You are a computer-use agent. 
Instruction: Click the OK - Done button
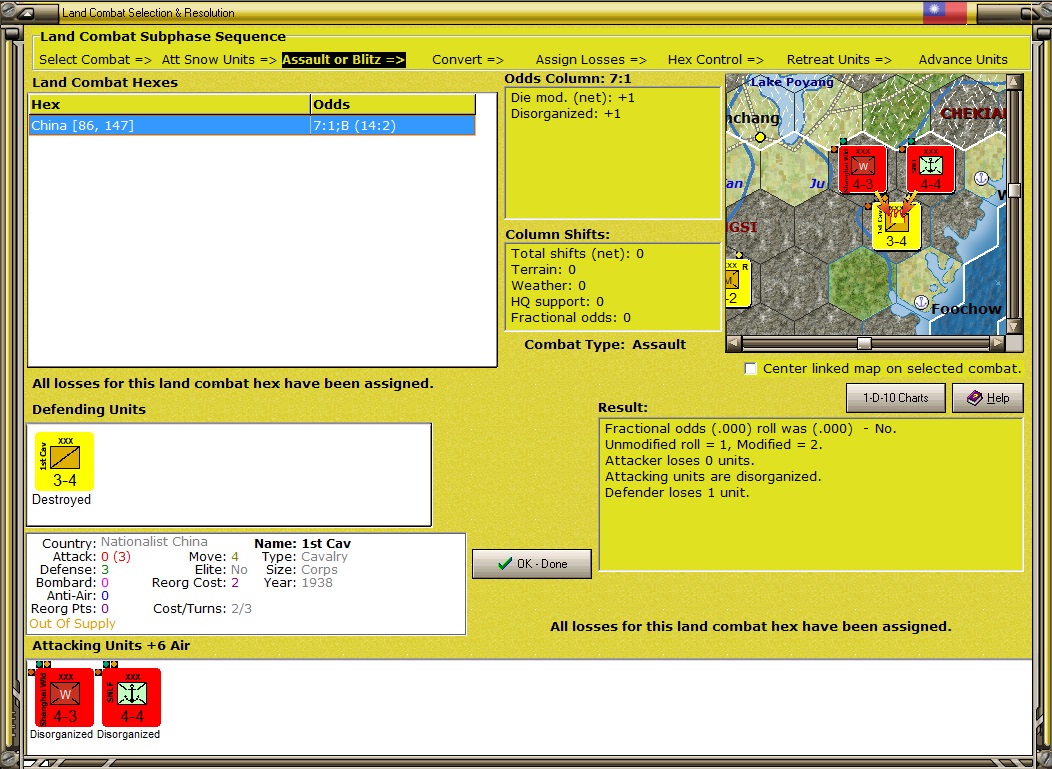point(532,564)
